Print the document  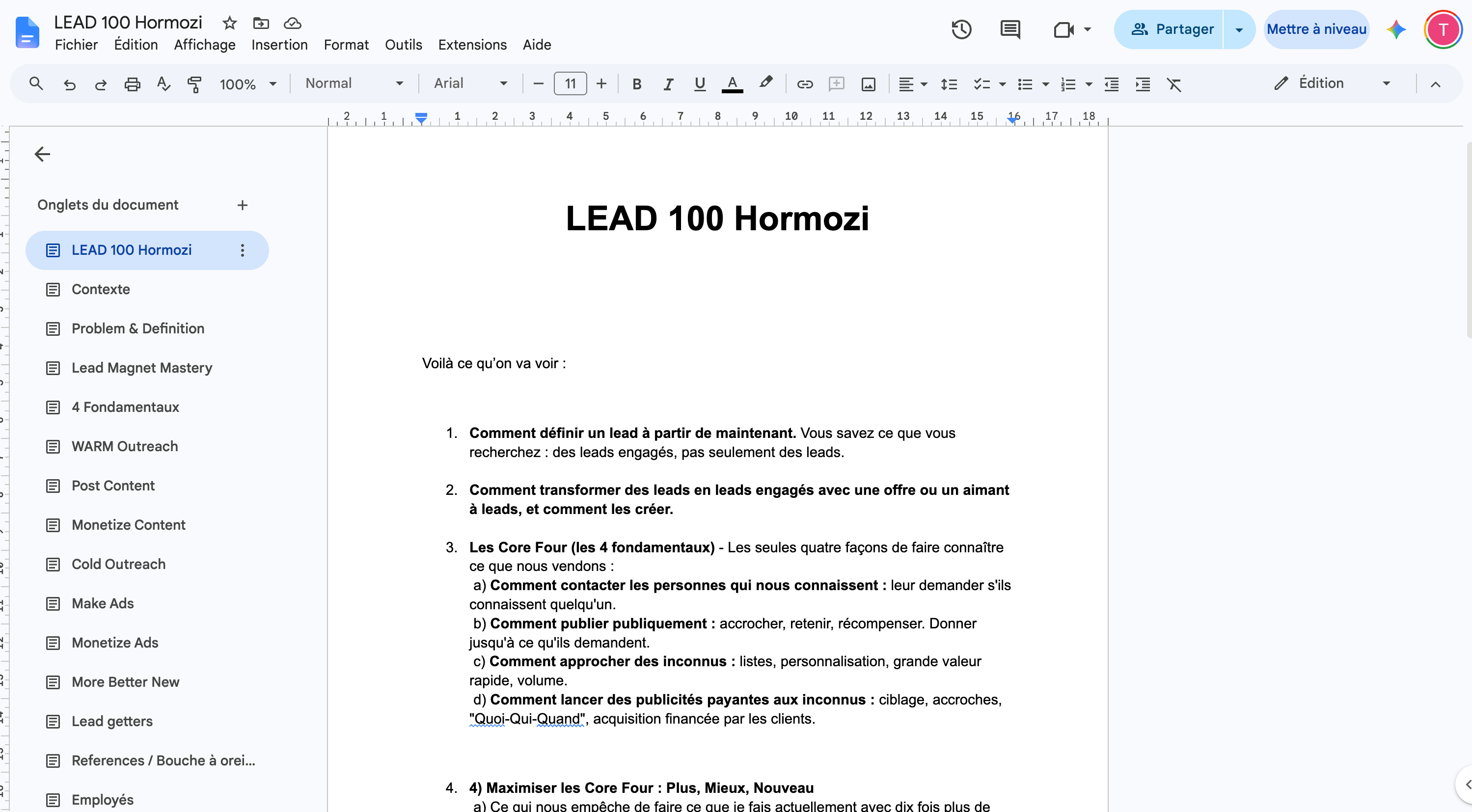point(132,84)
